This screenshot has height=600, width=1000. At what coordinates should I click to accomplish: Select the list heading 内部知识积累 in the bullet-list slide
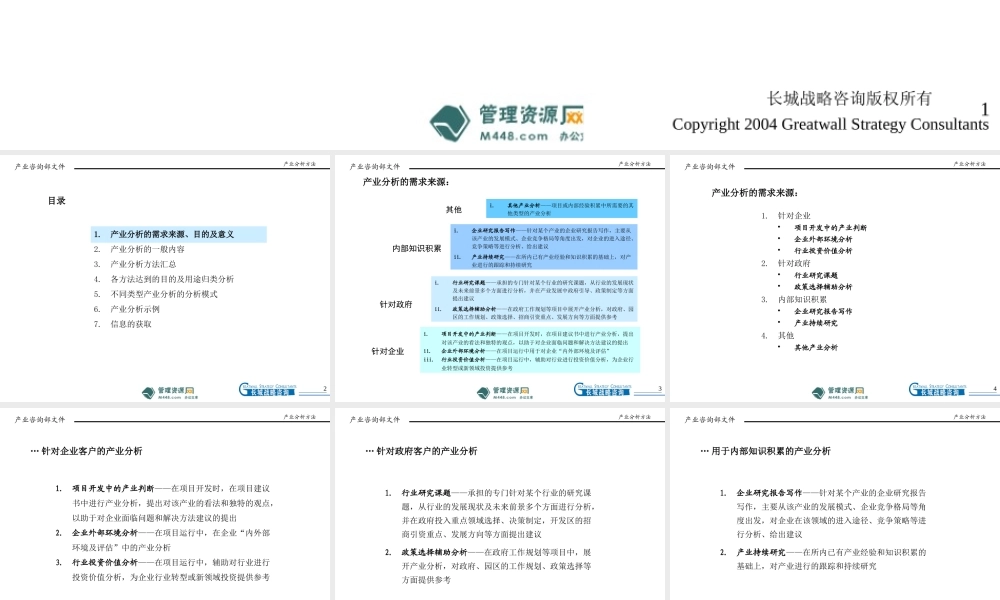tap(802, 300)
